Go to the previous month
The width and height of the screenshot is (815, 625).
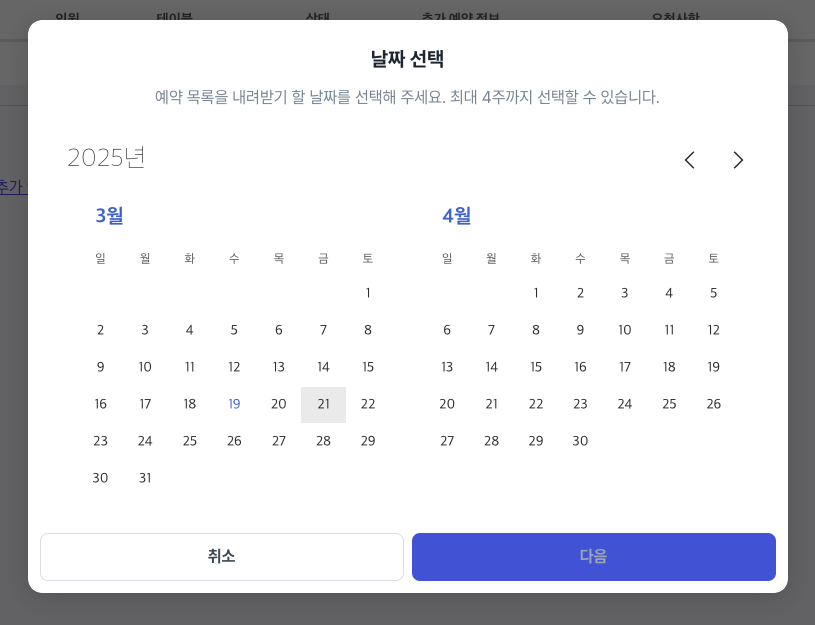(689, 160)
